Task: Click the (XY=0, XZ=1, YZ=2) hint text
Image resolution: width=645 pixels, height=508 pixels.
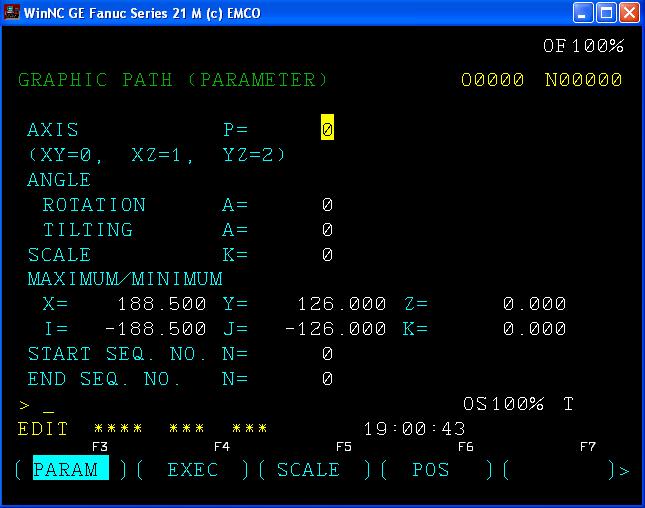Action: tap(156, 155)
